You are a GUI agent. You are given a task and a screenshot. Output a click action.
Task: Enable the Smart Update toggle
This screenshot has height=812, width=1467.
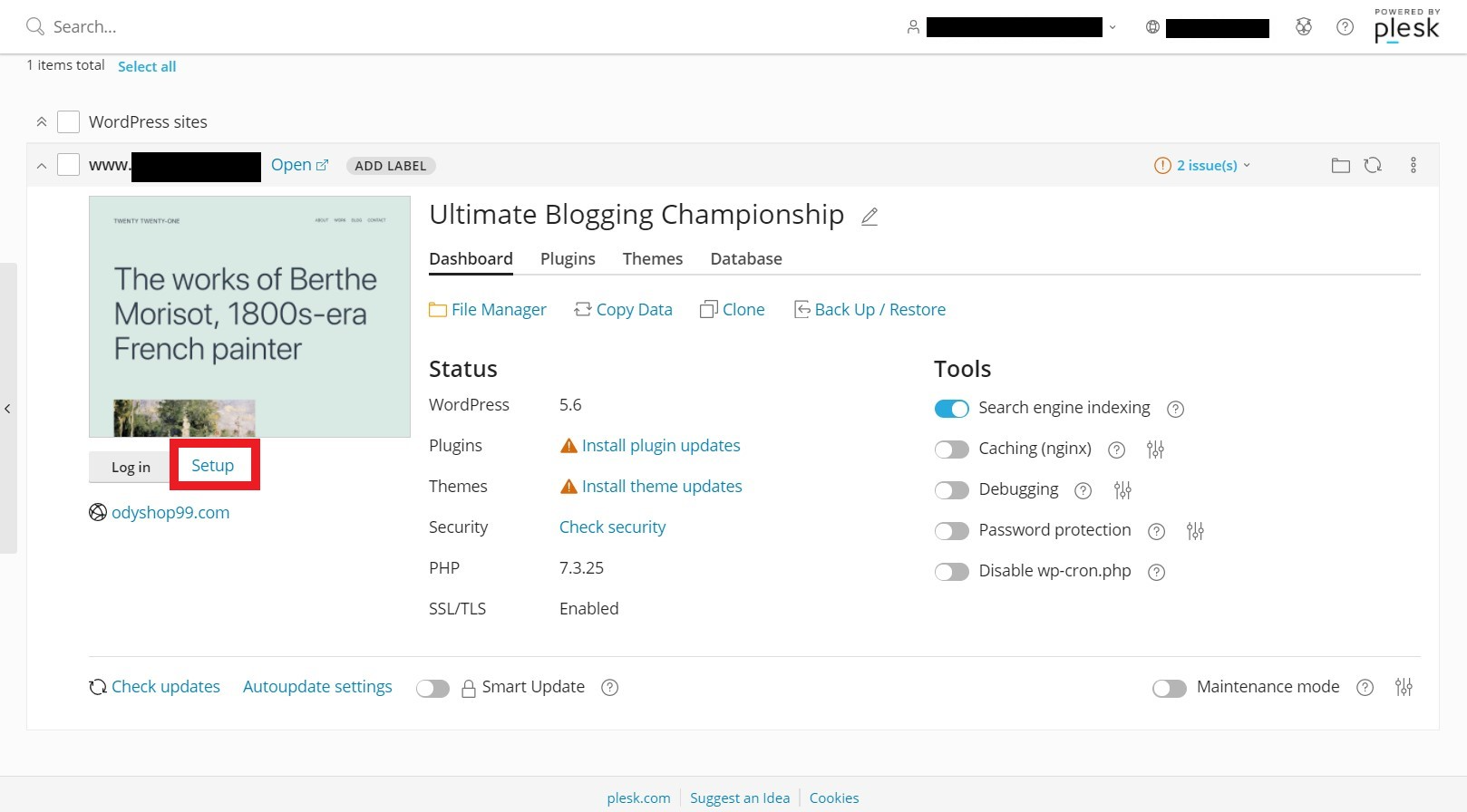click(432, 689)
